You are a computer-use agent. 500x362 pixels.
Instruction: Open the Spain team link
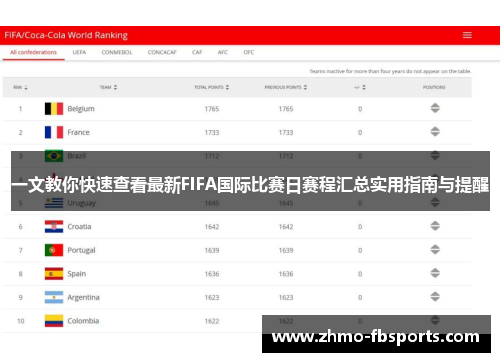(x=77, y=274)
